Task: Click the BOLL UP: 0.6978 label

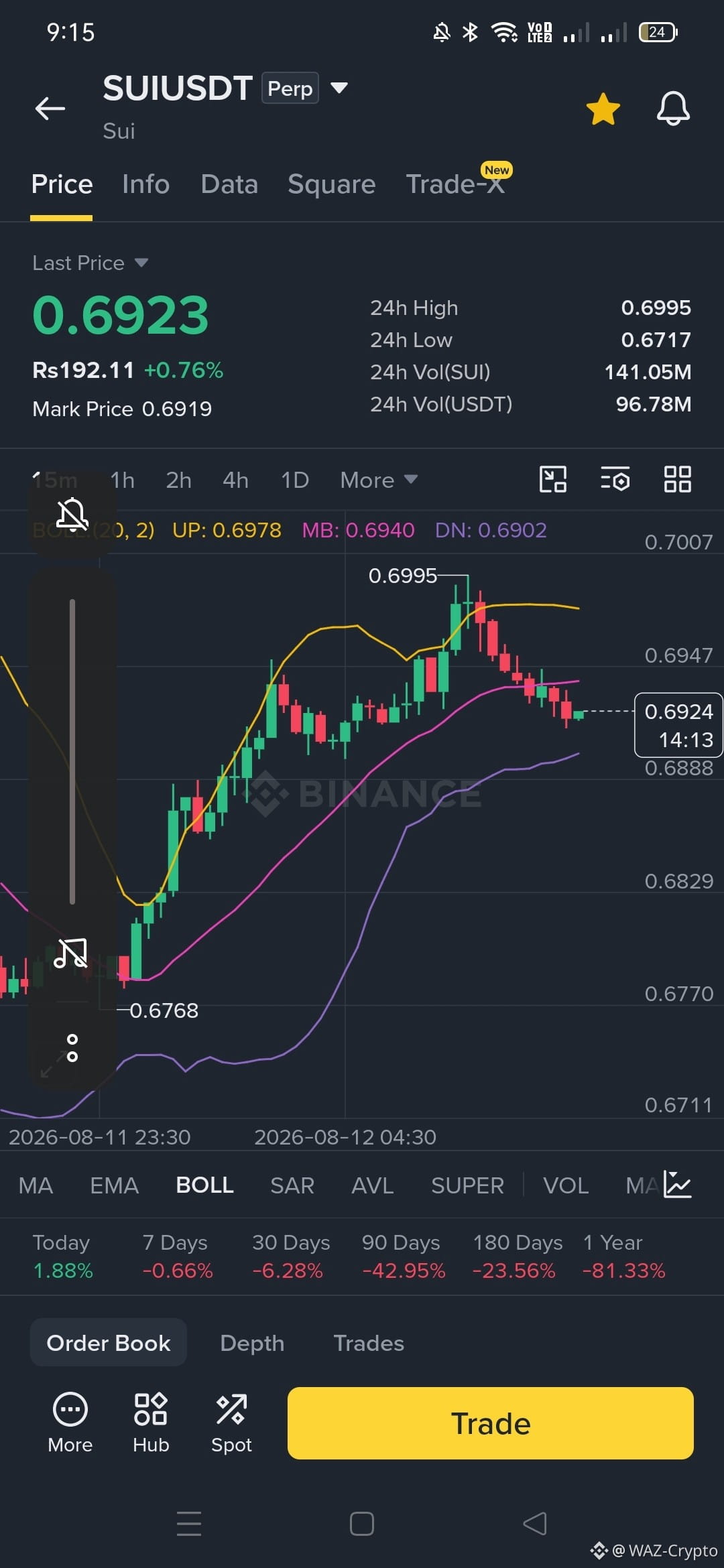Action: 227,530
